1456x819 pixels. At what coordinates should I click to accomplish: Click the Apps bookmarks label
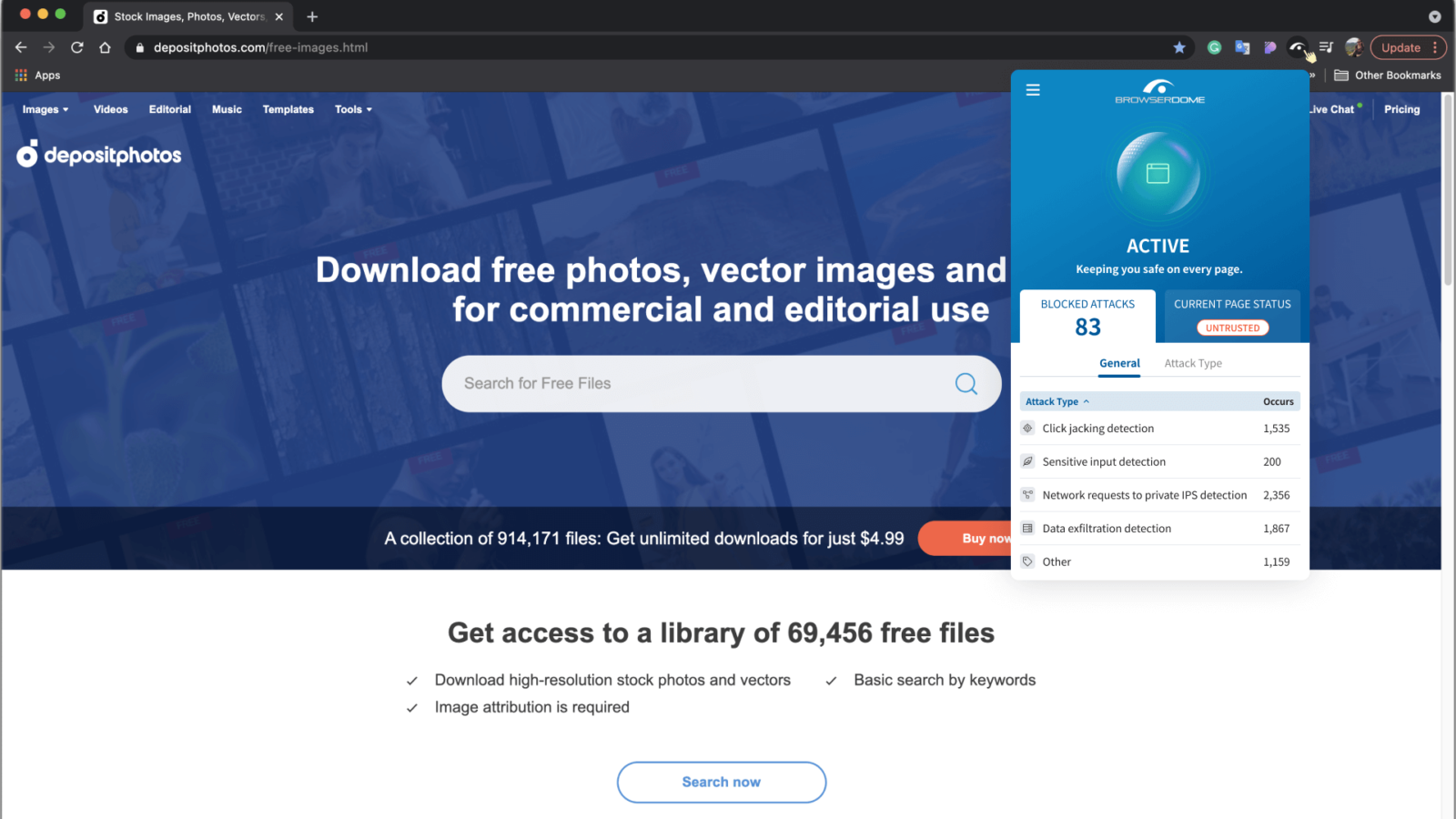tap(47, 76)
